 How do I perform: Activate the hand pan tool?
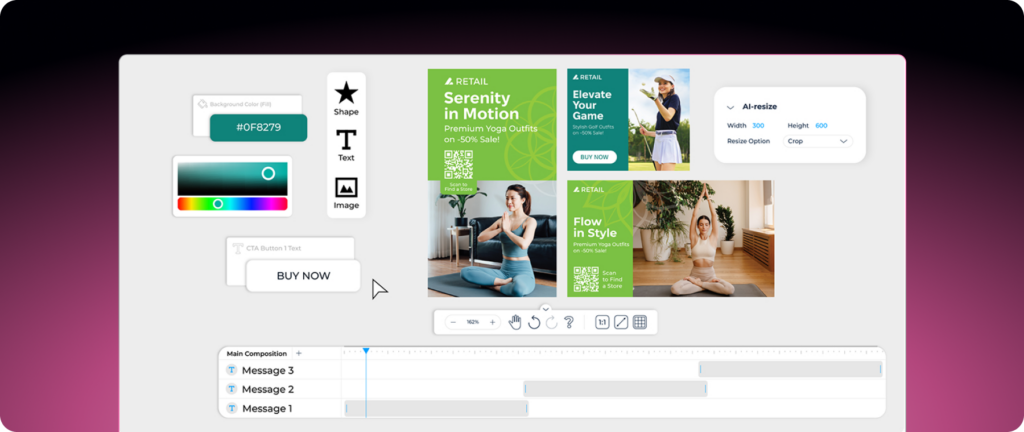515,322
